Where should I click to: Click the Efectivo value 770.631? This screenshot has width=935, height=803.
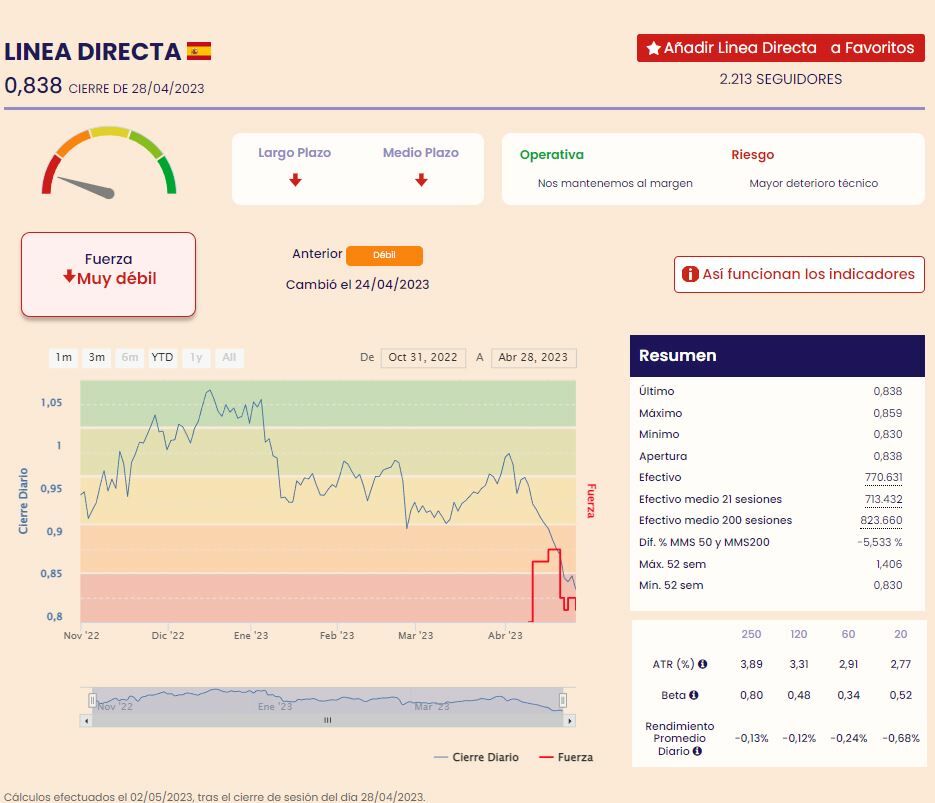tap(883, 477)
